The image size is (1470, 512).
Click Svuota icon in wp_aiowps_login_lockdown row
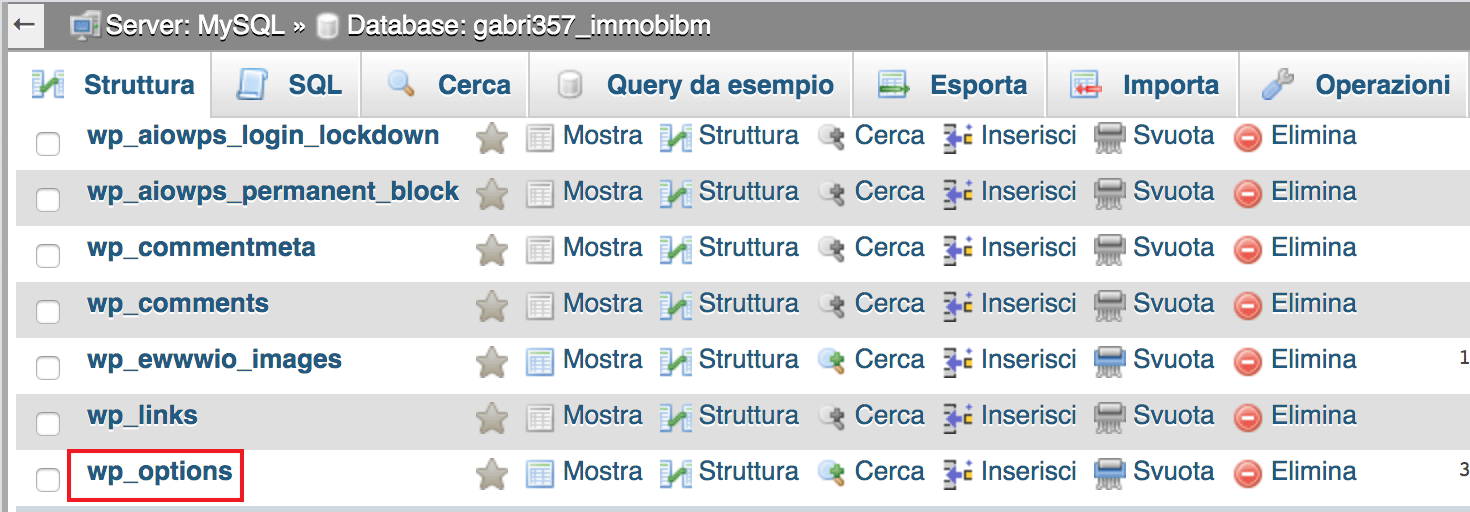(x=1109, y=136)
